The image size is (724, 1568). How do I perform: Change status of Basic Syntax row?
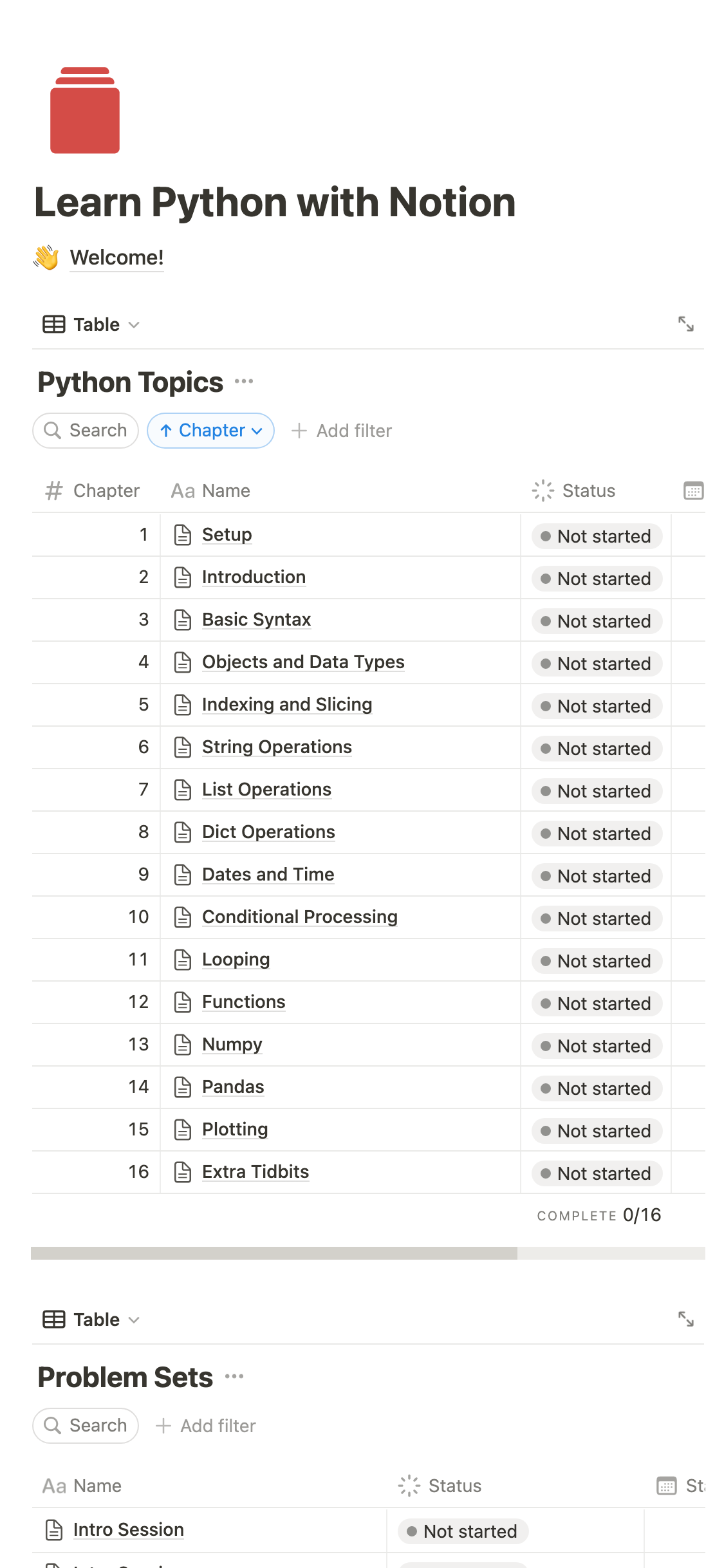coord(597,621)
